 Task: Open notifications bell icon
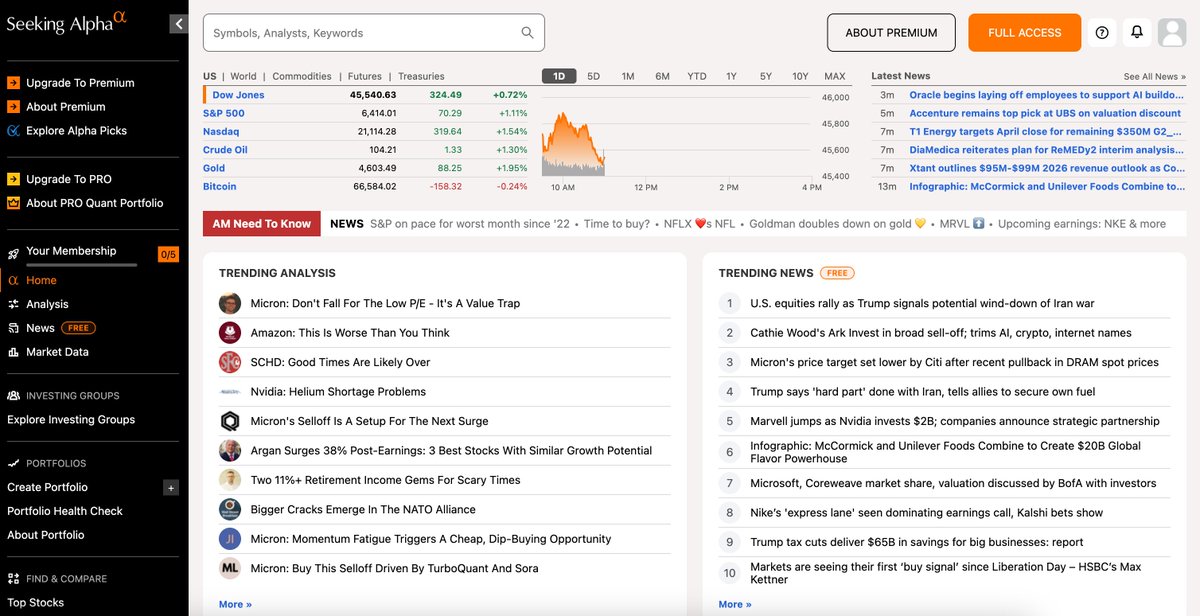point(1137,33)
